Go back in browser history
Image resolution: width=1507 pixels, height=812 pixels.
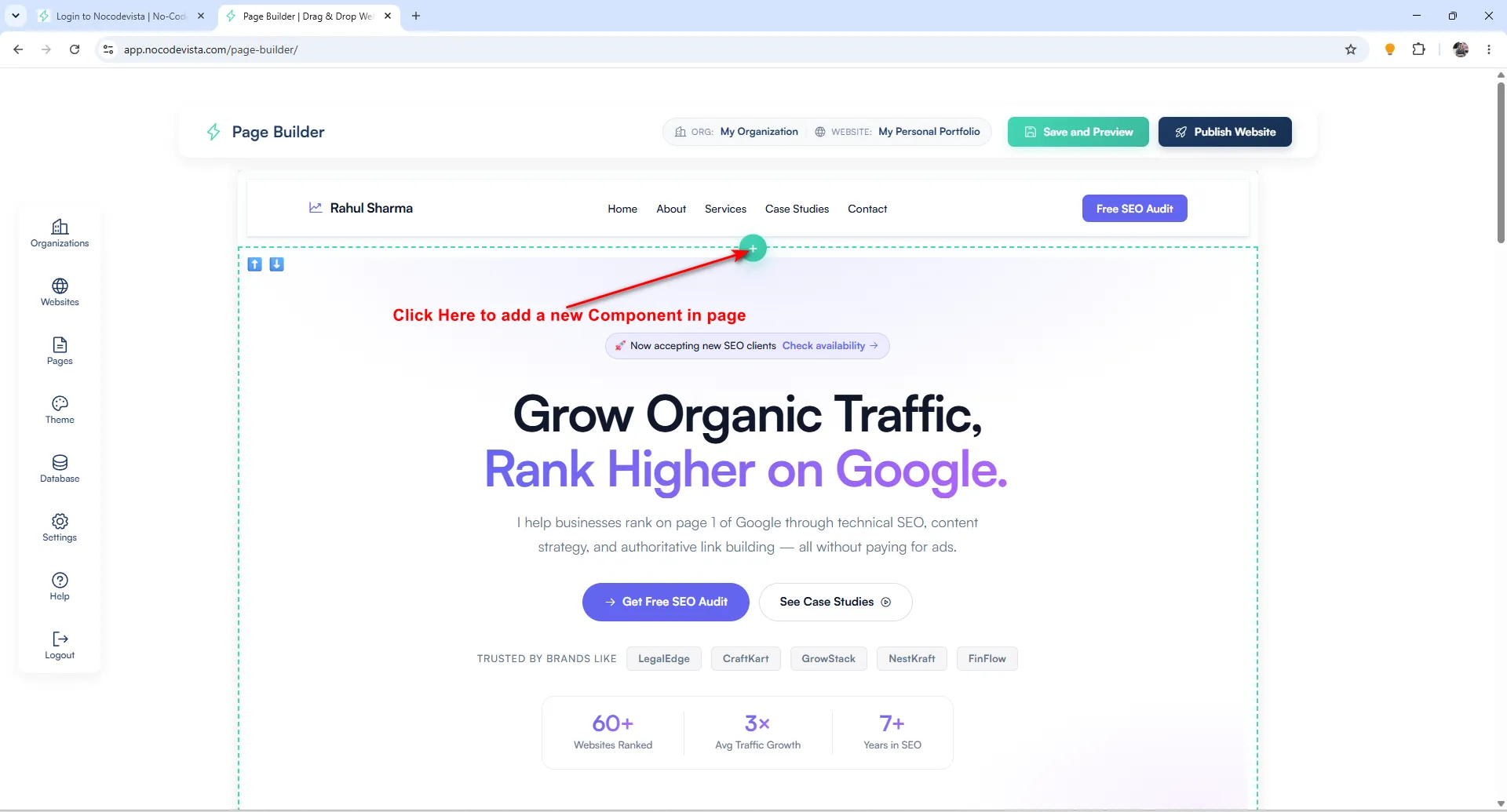click(x=18, y=49)
